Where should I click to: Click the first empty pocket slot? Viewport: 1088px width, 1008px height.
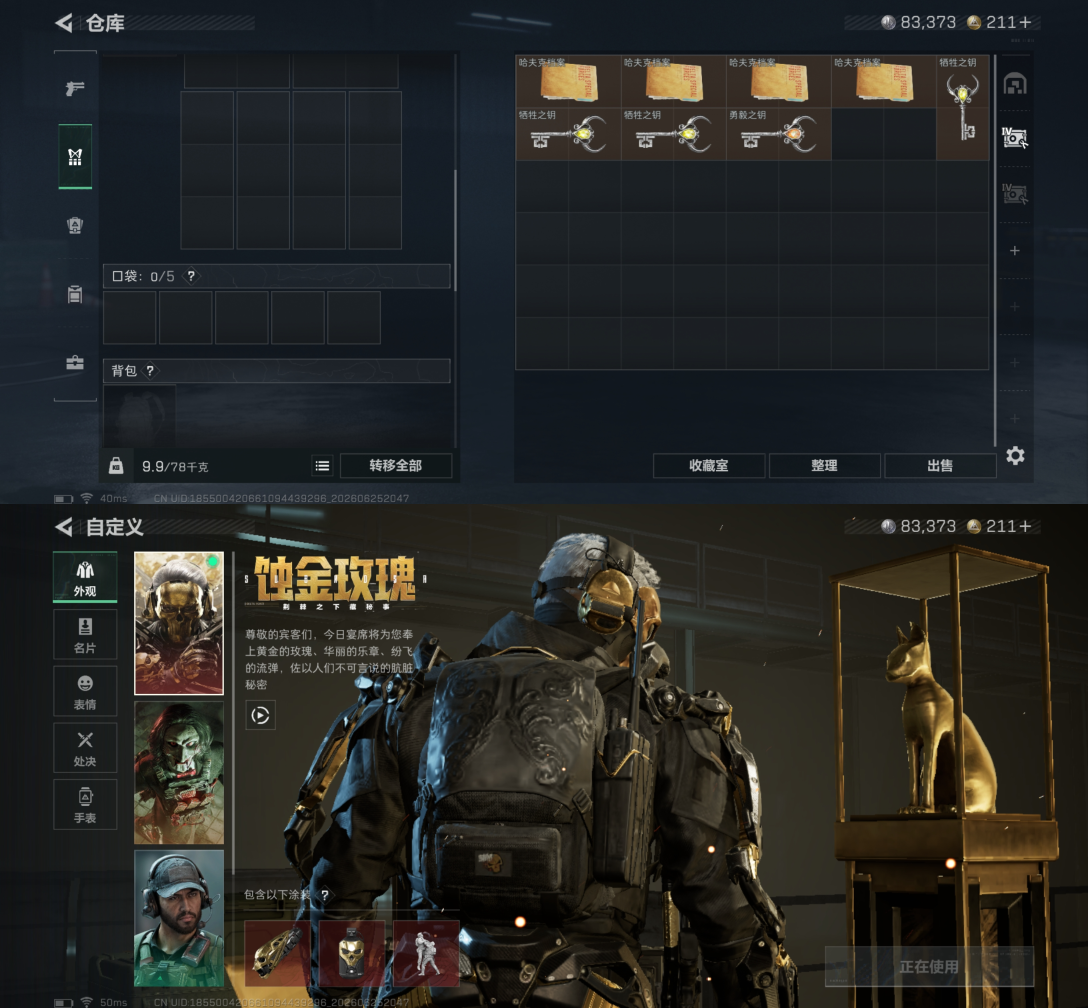pyautogui.click(x=130, y=318)
